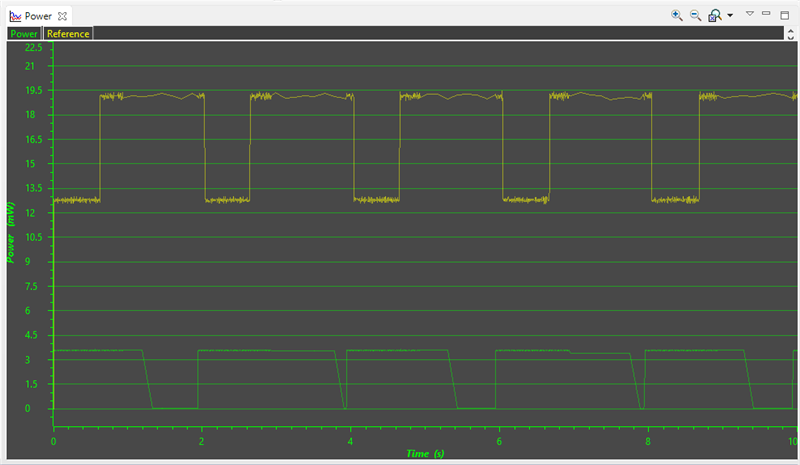Screen dimensions: 800x465
Task: Click the Time (s) axis title
Action: (x=425, y=453)
